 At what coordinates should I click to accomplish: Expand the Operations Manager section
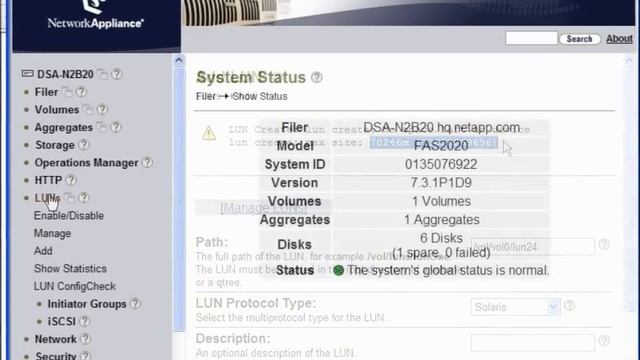[x=87, y=162]
